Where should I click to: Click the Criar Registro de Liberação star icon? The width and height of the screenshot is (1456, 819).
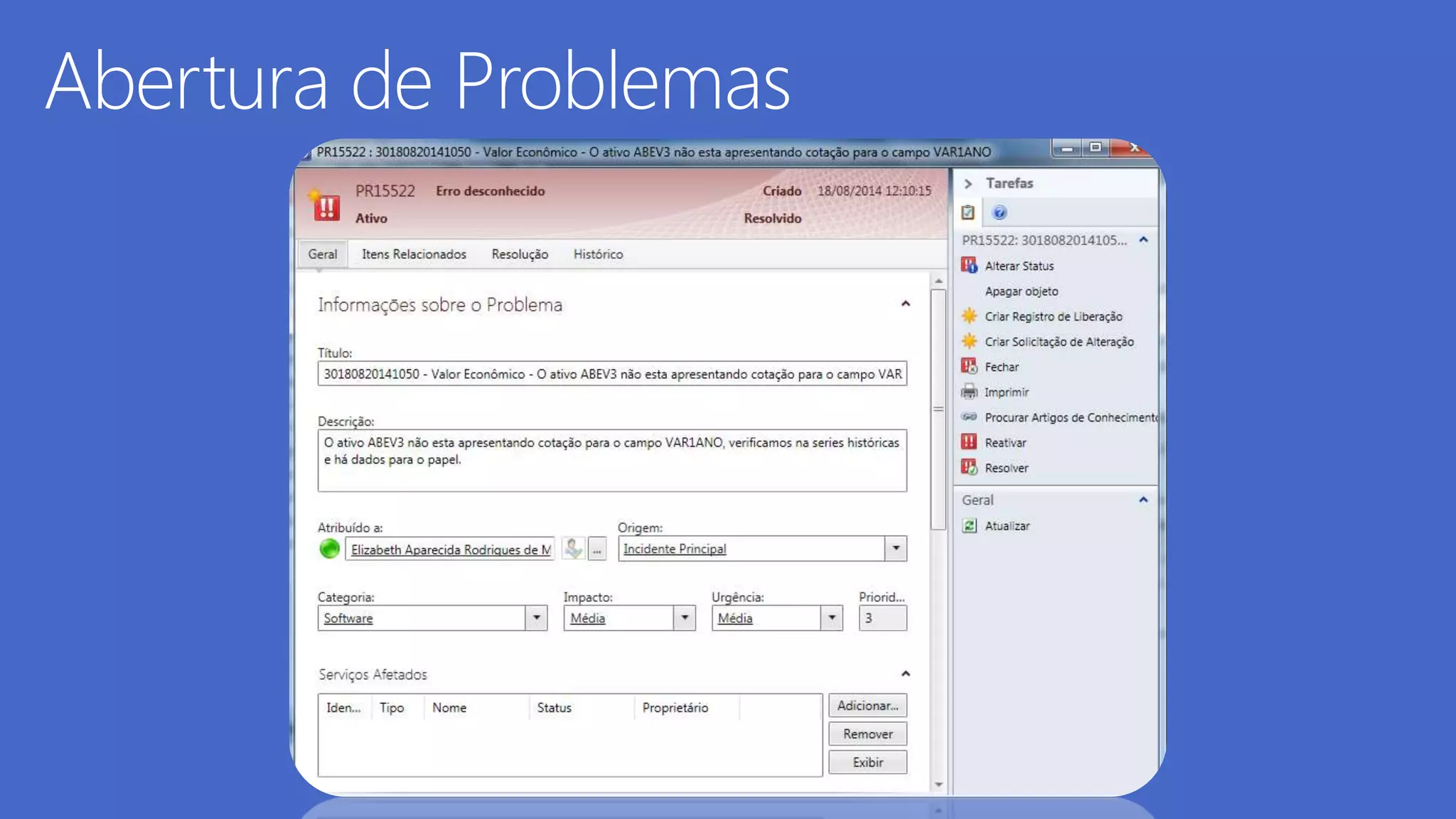tap(969, 316)
